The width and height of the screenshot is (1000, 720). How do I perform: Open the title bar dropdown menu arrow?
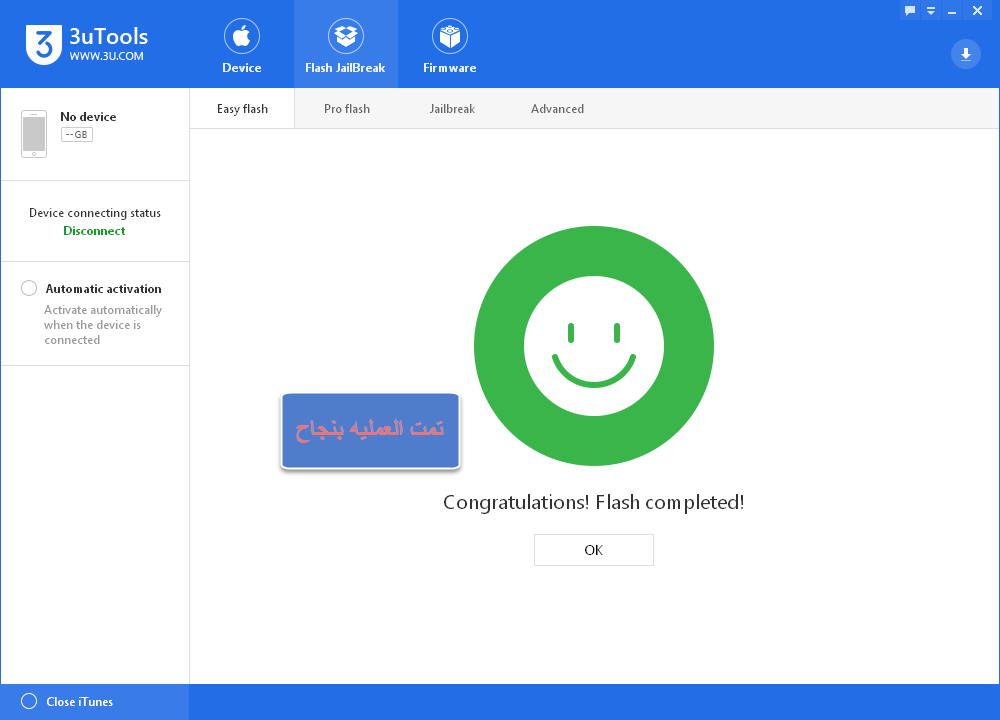[x=931, y=10]
